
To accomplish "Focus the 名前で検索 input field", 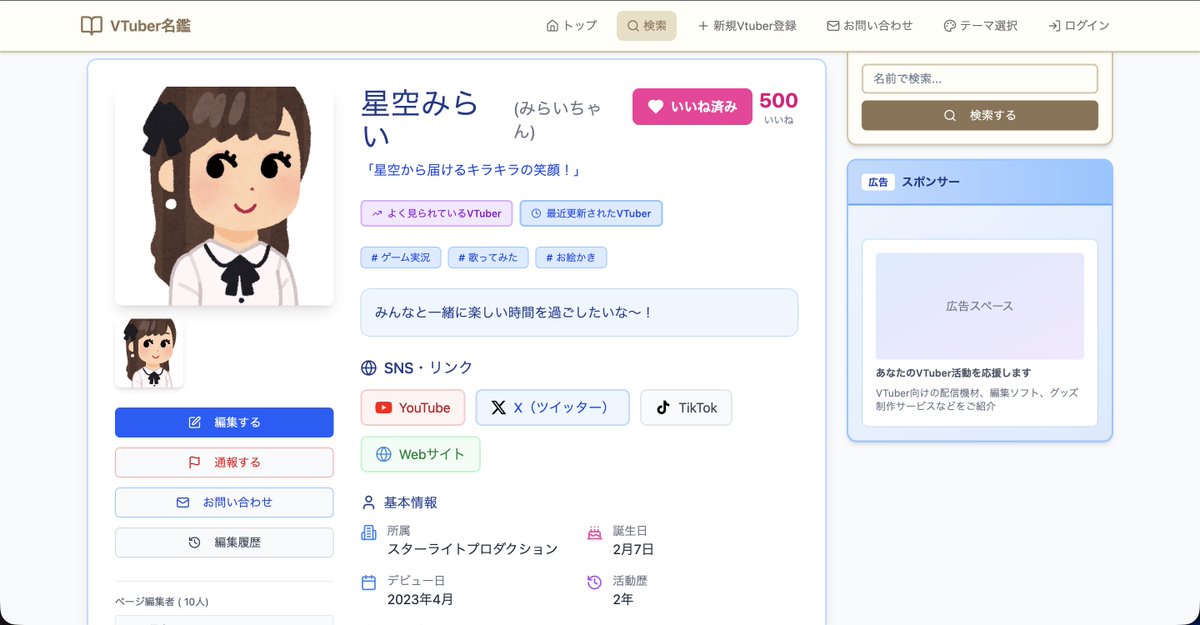I will [980, 78].
